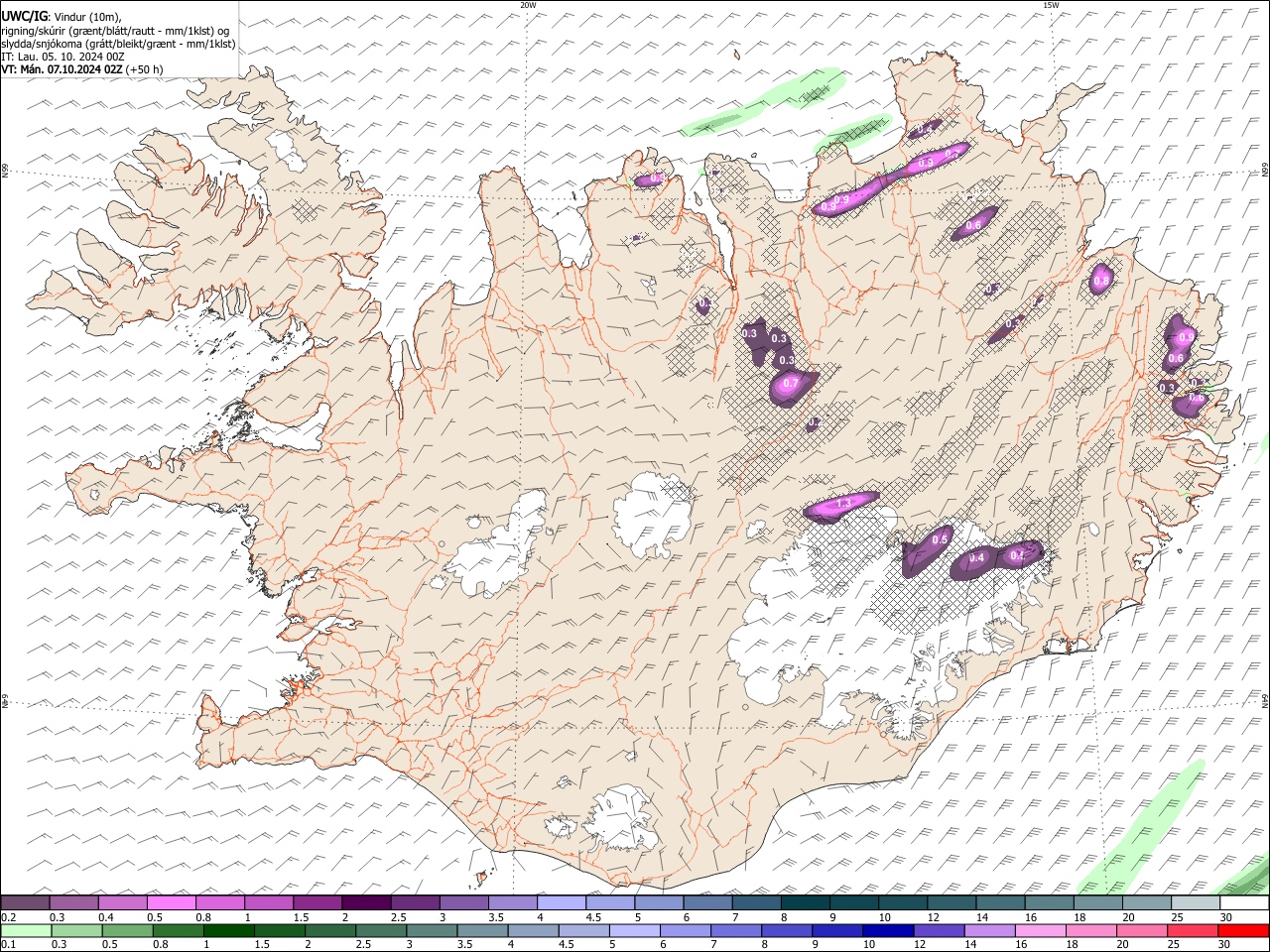
Task: Click the UWC/IG title text
Action: tap(25, 16)
